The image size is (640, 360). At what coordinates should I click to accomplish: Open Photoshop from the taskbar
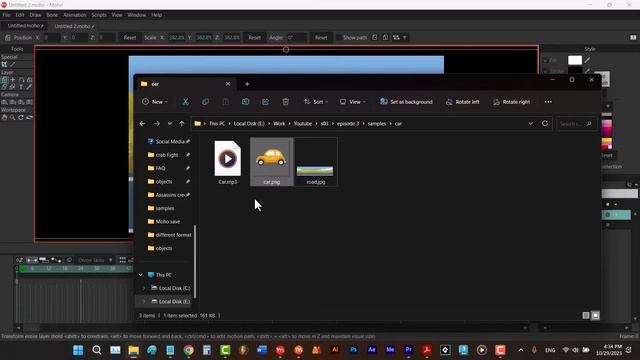353,350
